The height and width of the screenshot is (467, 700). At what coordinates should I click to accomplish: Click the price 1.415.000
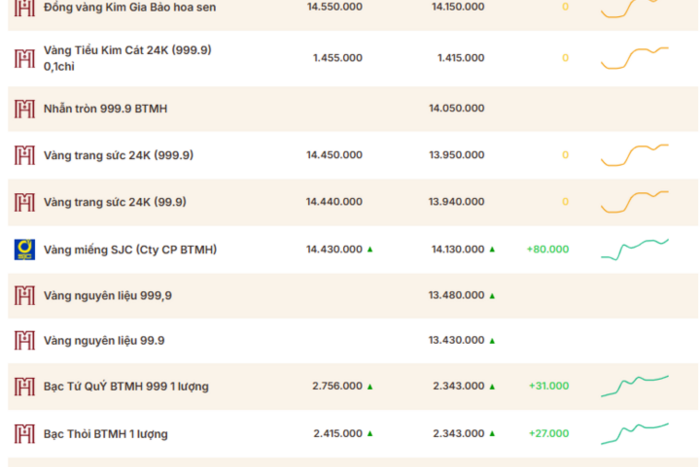[x=461, y=58]
